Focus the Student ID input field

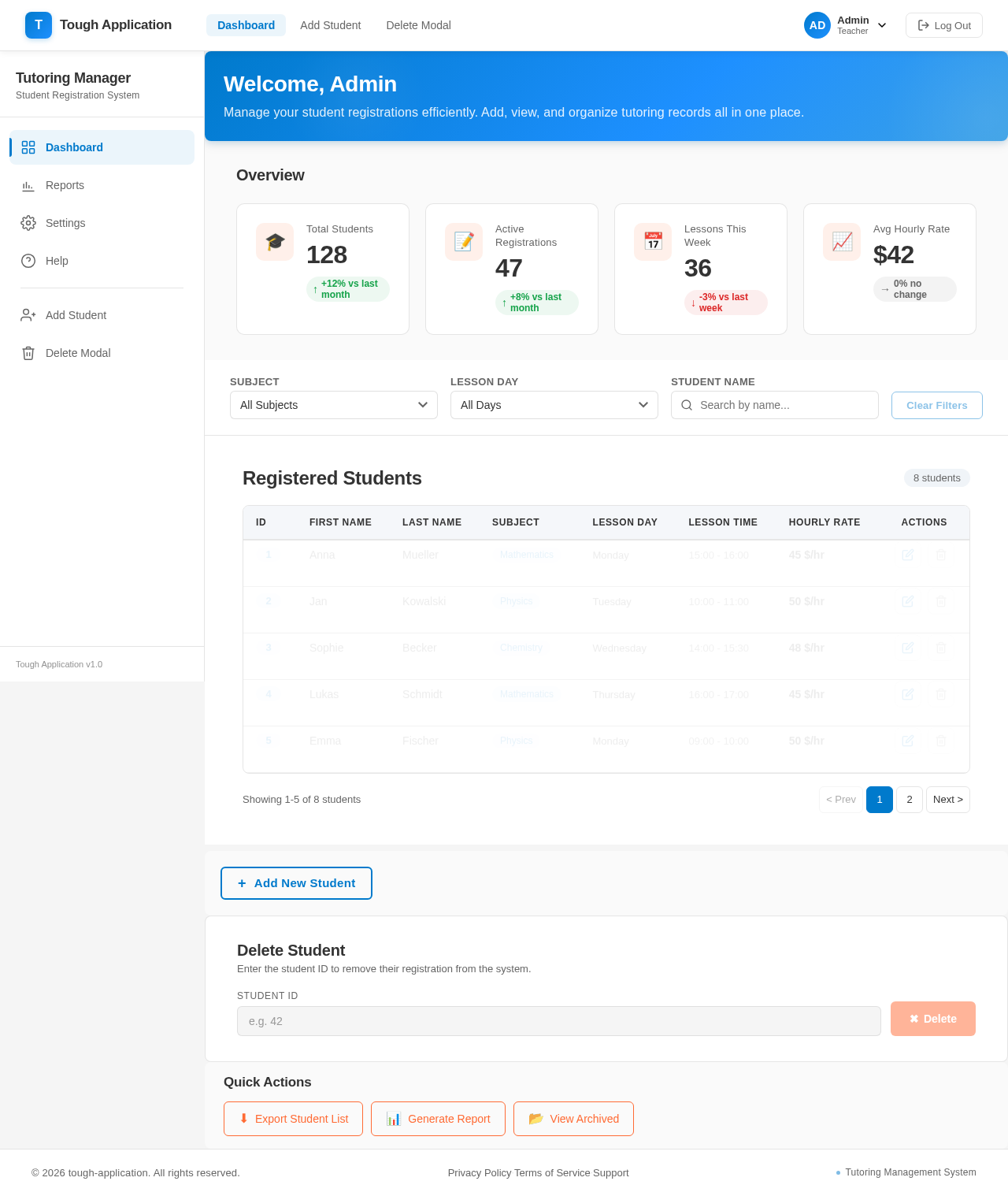(559, 1021)
